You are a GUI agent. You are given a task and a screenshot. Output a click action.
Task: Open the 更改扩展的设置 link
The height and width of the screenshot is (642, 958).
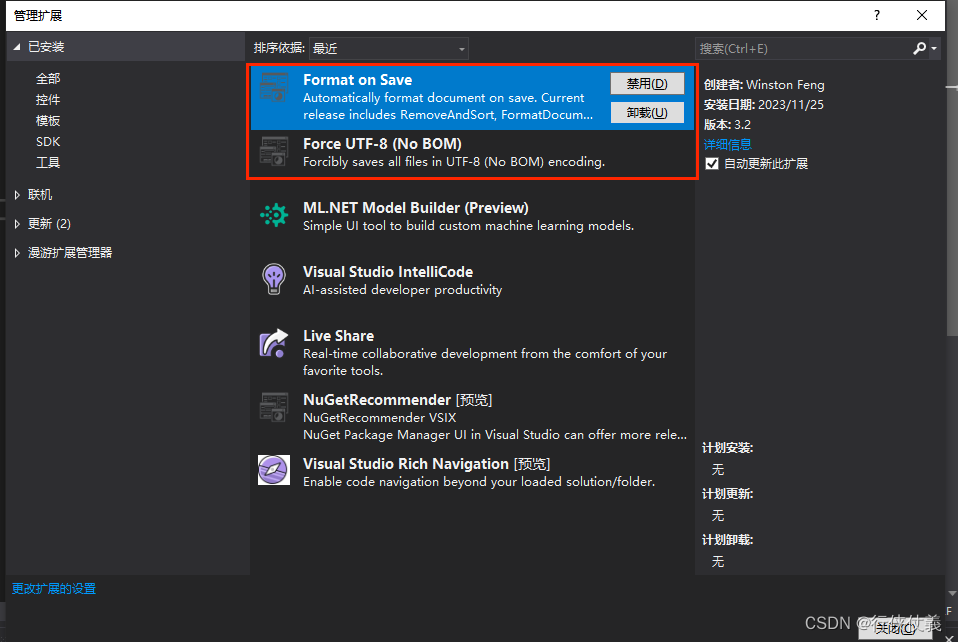coord(54,588)
